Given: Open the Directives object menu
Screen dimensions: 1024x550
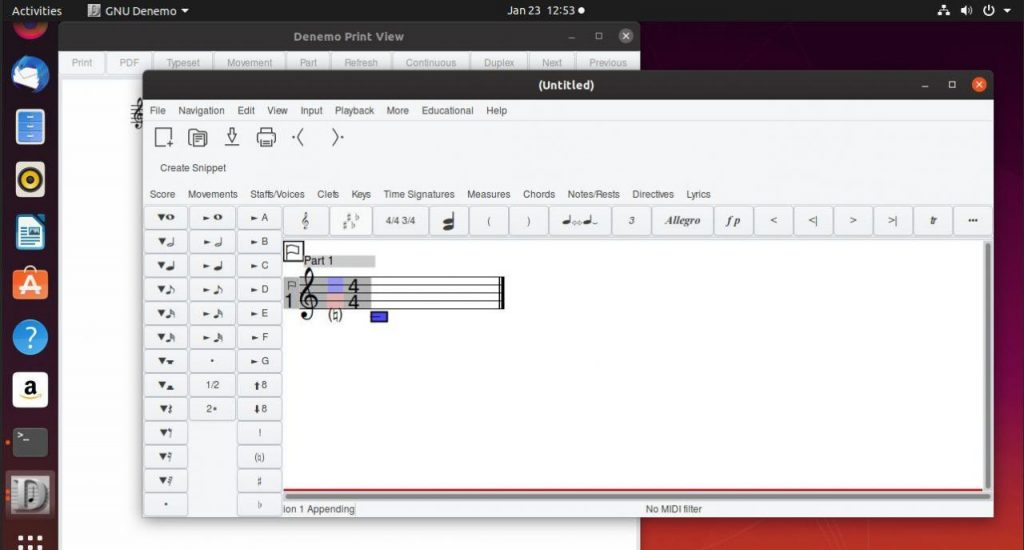Looking at the screenshot, I should [652, 195].
